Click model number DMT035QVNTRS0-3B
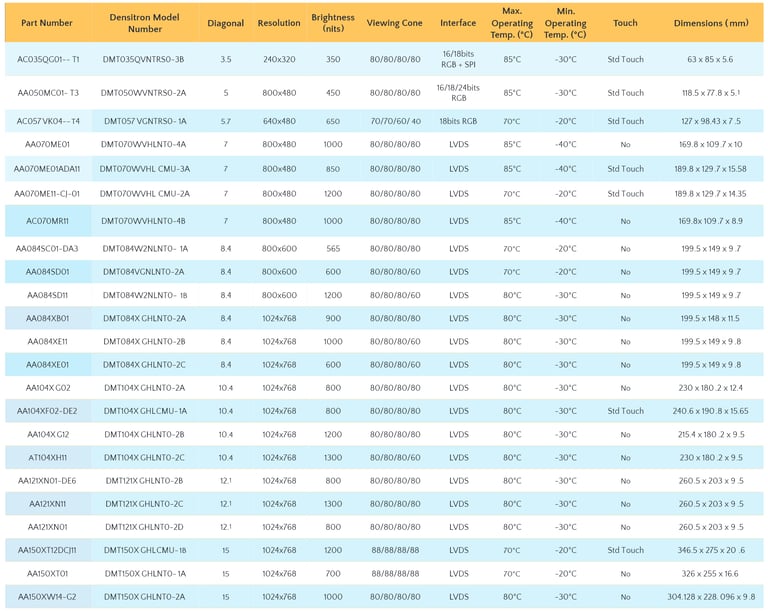The height and width of the screenshot is (611, 768). pyautogui.click(x=144, y=59)
